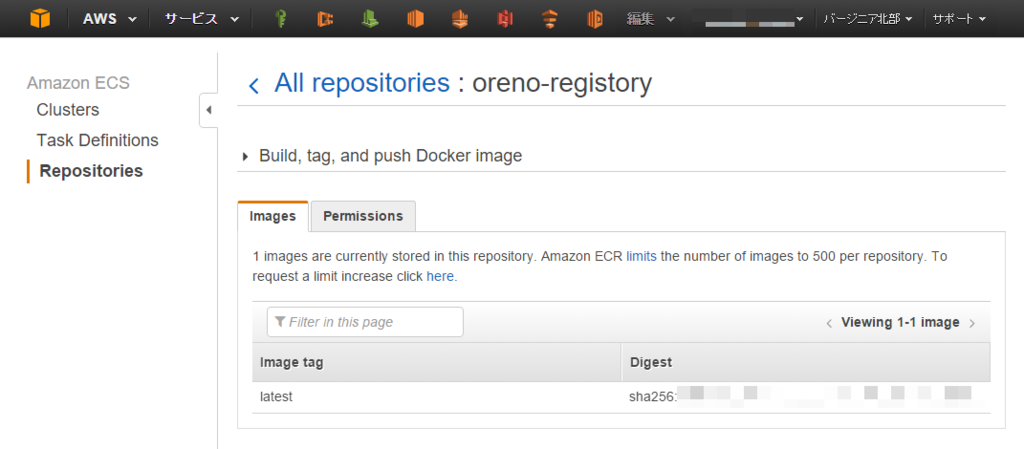Focus the Filter in this page field

(x=365, y=322)
